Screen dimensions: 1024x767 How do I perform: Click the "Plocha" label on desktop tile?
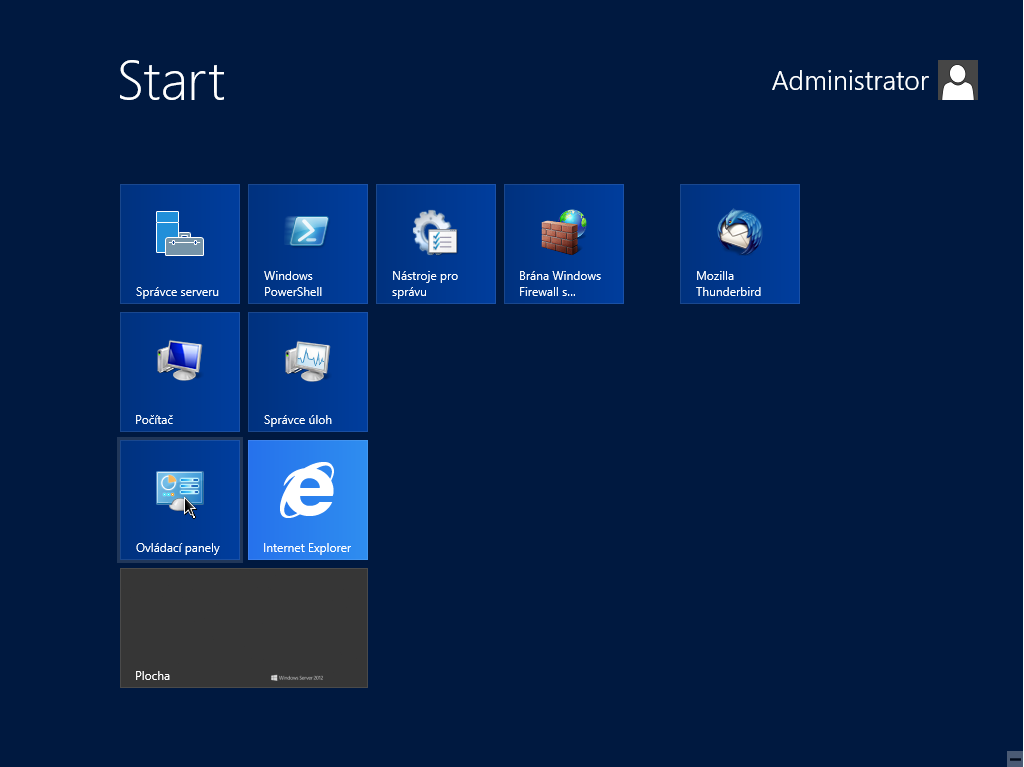tap(152, 676)
